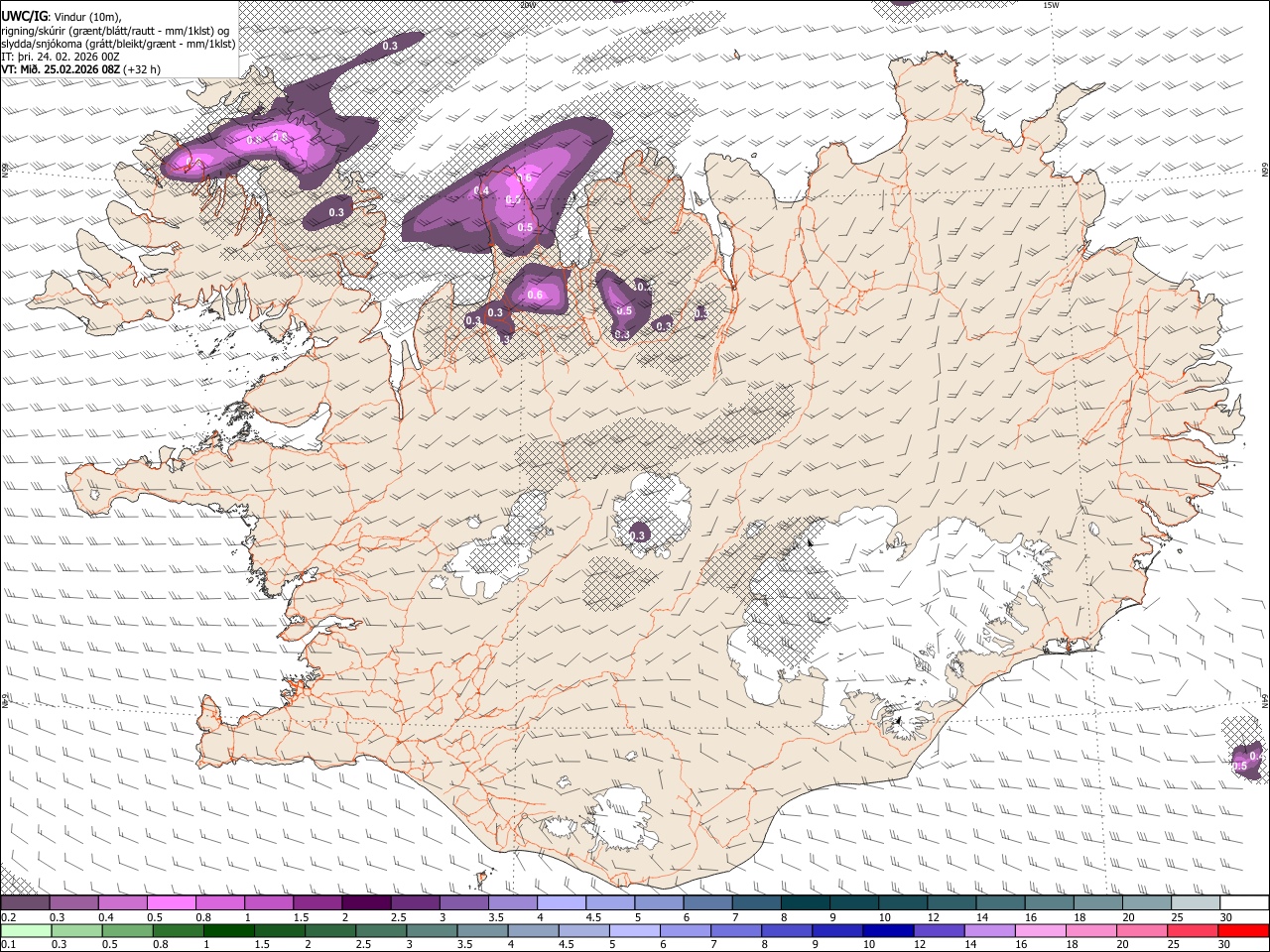This screenshot has width=1270, height=952.
Task: Pick the dark green rain swatch above 1
Action: pyautogui.click(x=228, y=930)
